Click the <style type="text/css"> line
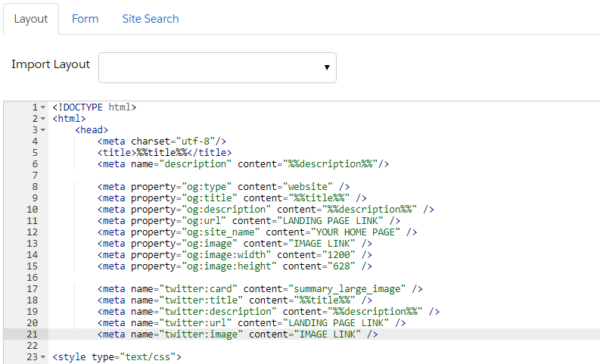The width and height of the screenshot is (600, 364). [117, 357]
